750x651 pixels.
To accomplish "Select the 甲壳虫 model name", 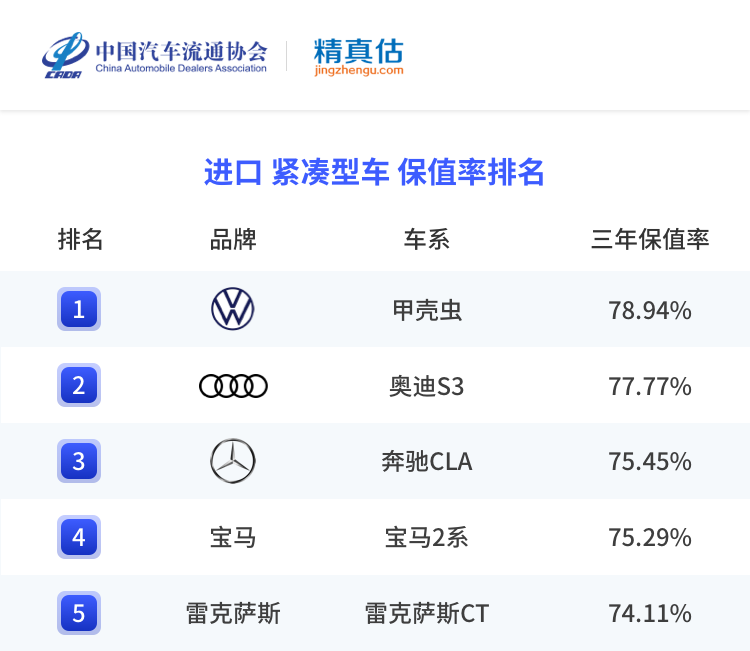I will pyautogui.click(x=427, y=310).
